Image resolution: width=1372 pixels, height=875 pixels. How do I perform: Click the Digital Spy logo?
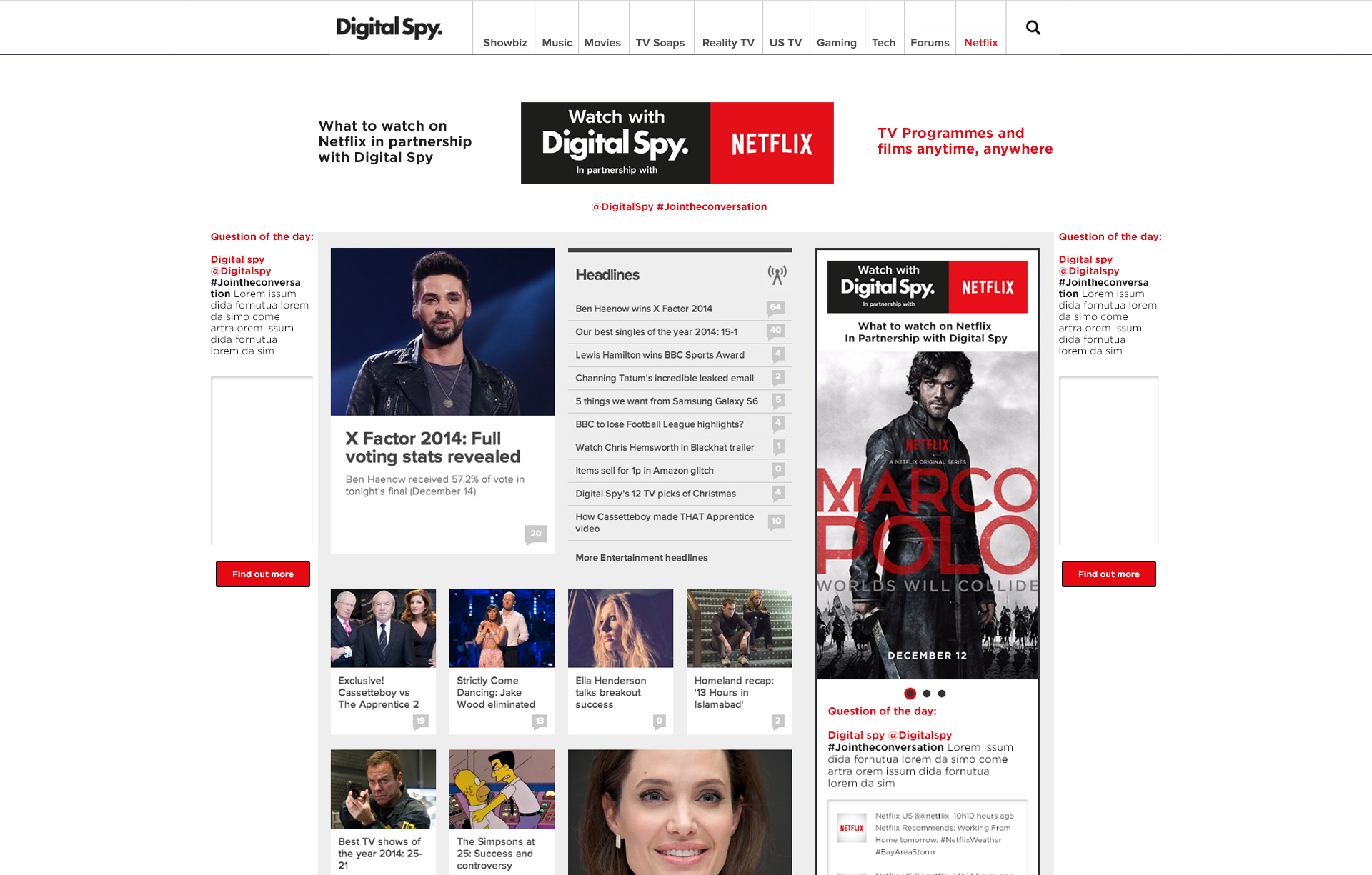389,28
